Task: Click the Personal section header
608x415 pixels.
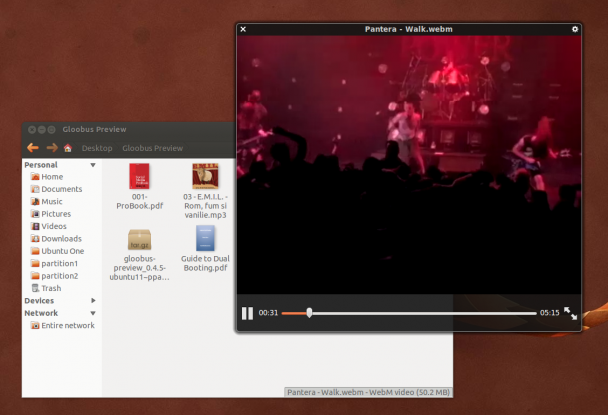Action: [x=41, y=165]
